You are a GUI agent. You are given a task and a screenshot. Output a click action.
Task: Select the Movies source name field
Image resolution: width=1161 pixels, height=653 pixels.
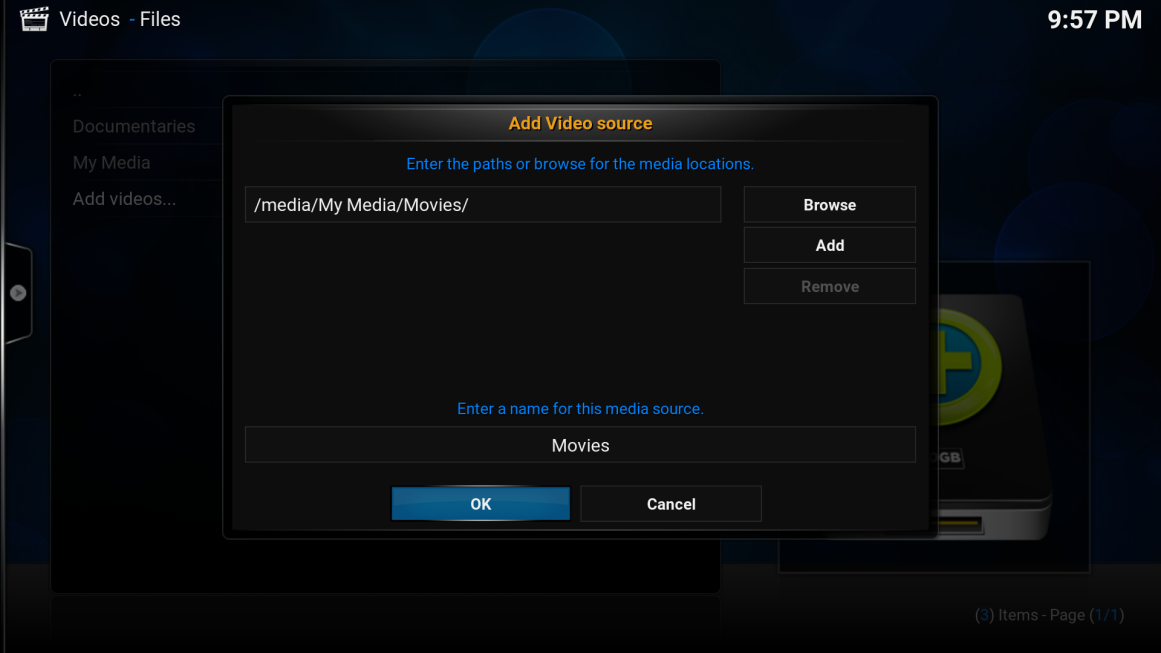[x=580, y=445]
